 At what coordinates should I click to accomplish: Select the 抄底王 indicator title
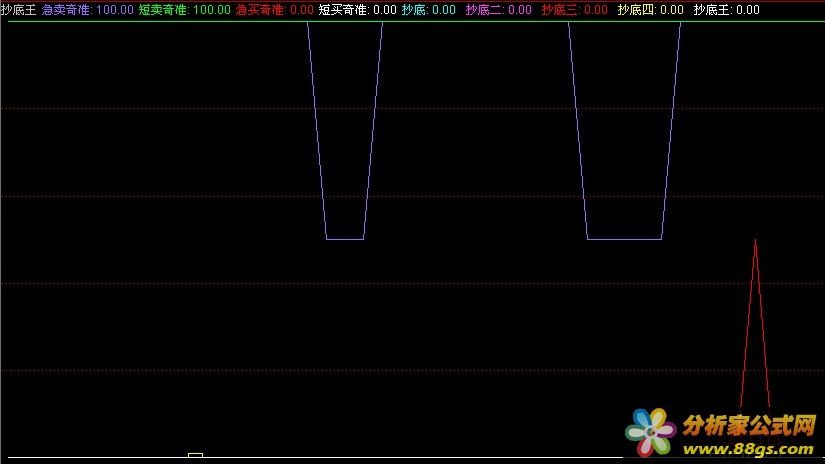click(18, 9)
